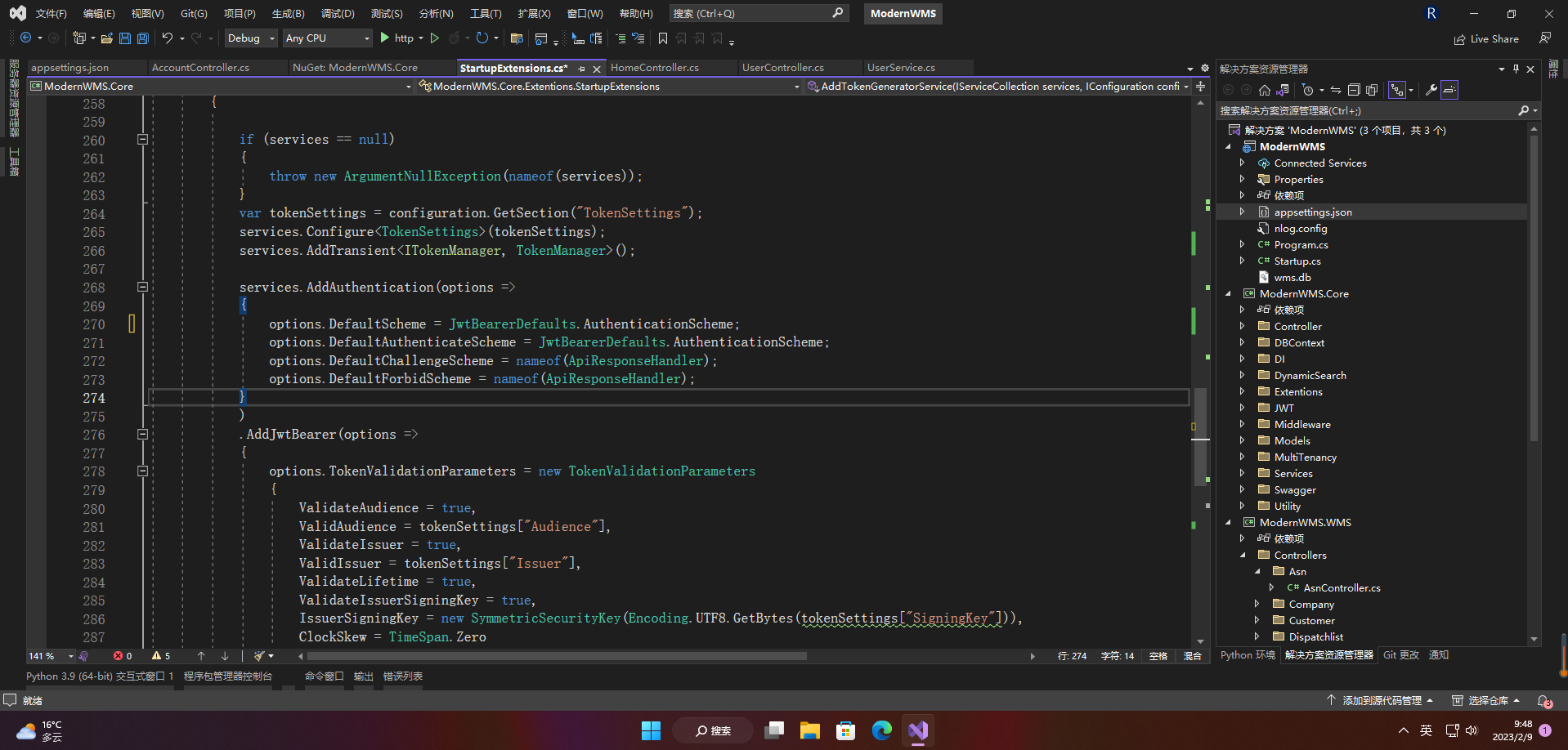This screenshot has width=1568, height=750.
Task: Open the 调试(D) menu
Action: 338,14
